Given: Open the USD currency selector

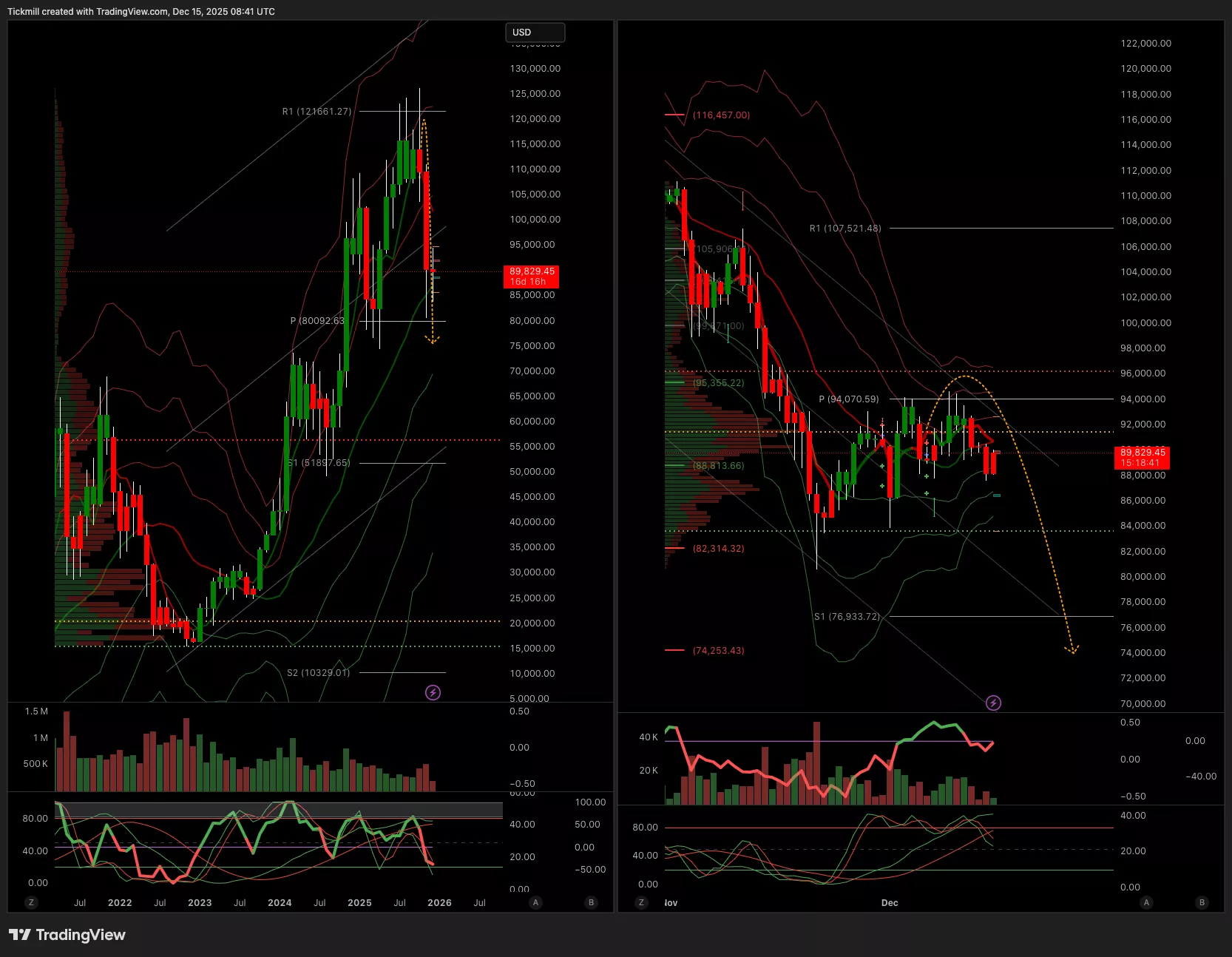Looking at the screenshot, I should [535, 33].
